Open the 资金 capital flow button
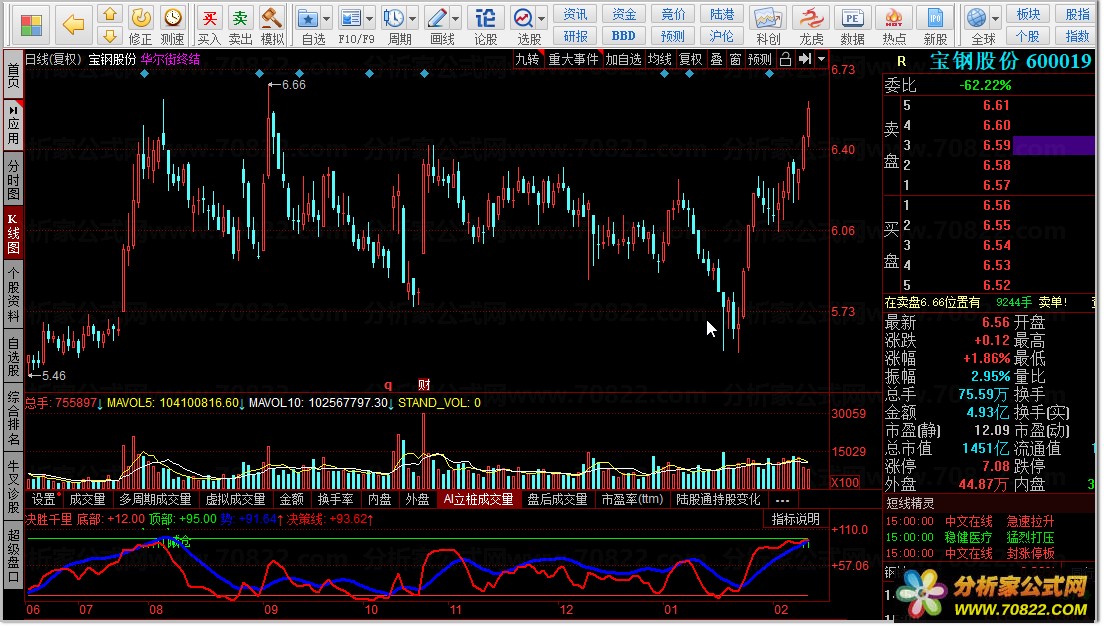Image resolution: width=1104 pixels, height=626 pixels. click(x=624, y=14)
